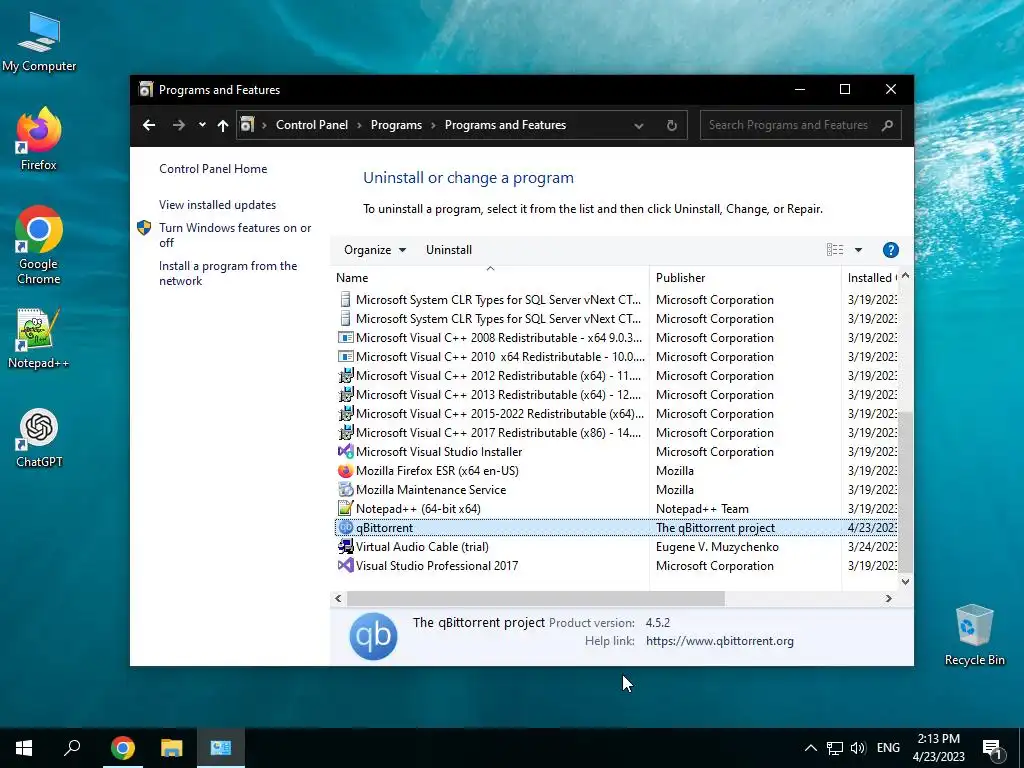The height and width of the screenshot is (768, 1024).
Task: Open recent locations dropdown arrow
Action: point(202,125)
